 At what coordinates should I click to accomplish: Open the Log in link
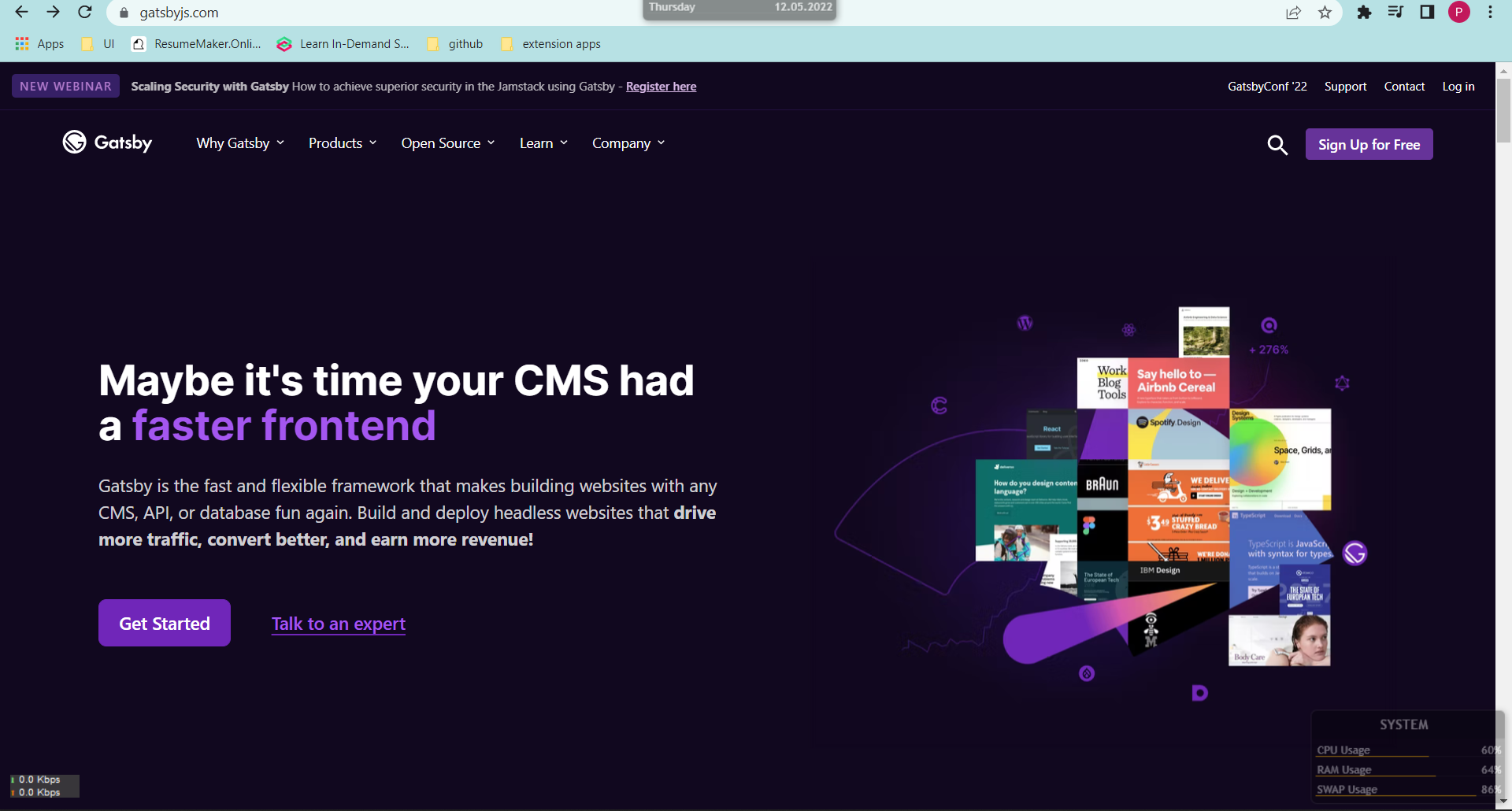point(1458,87)
